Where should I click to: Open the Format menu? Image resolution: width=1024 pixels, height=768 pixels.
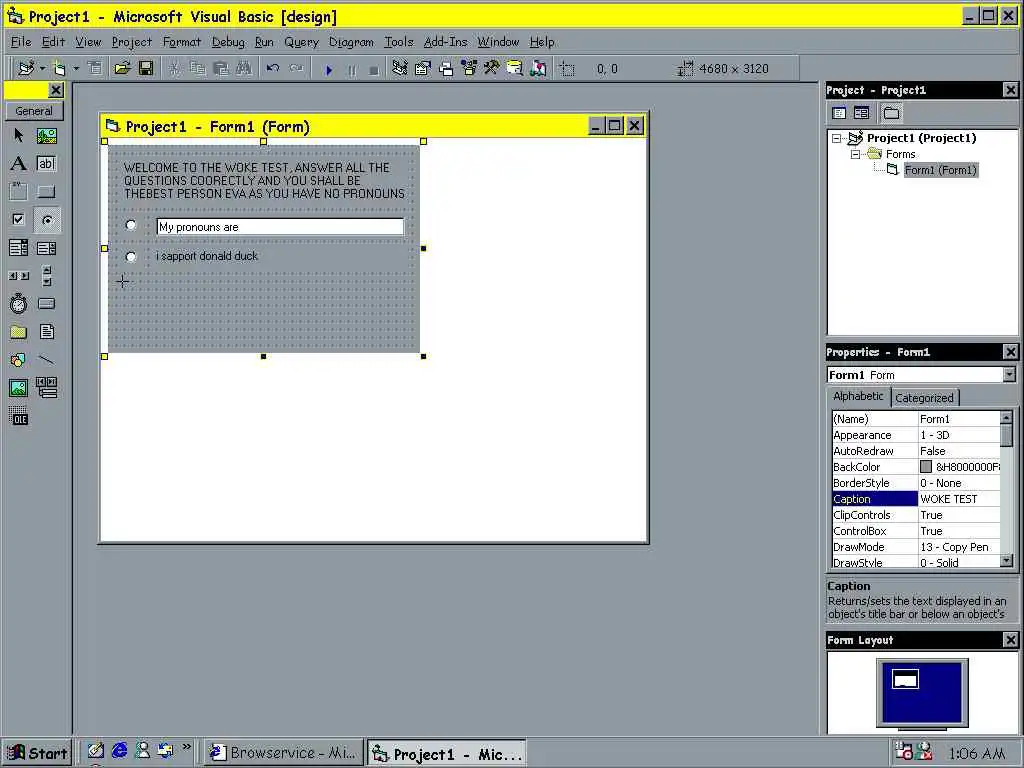(182, 42)
